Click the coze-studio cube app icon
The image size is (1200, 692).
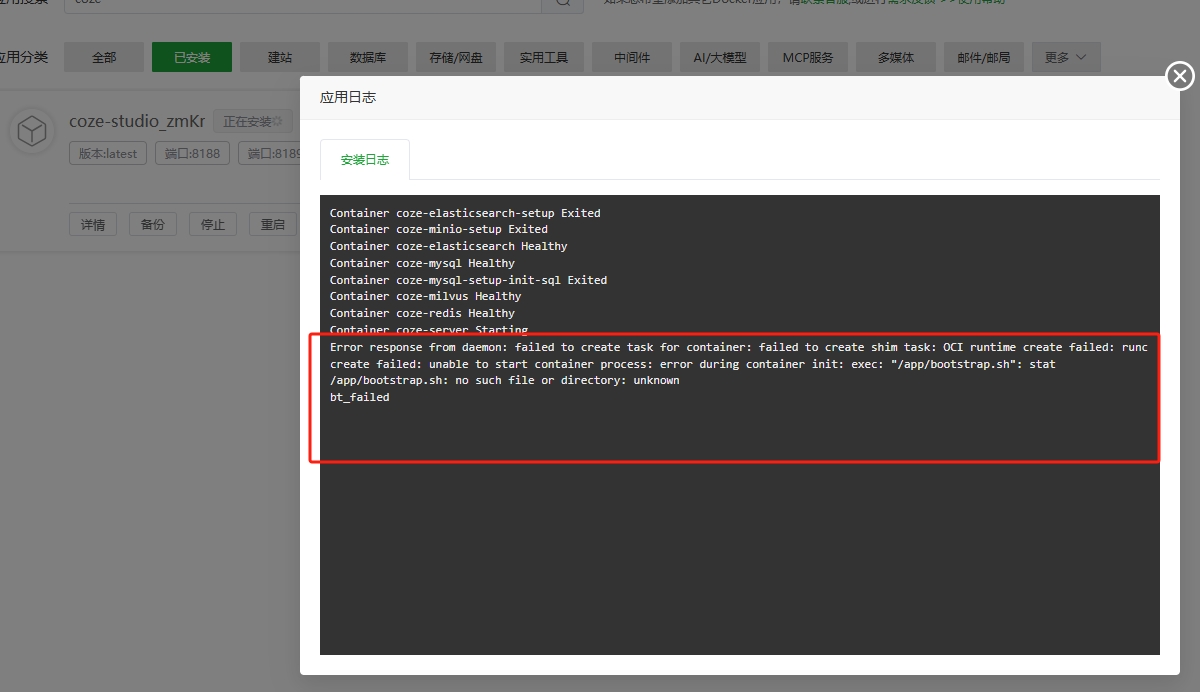[x=32, y=132]
